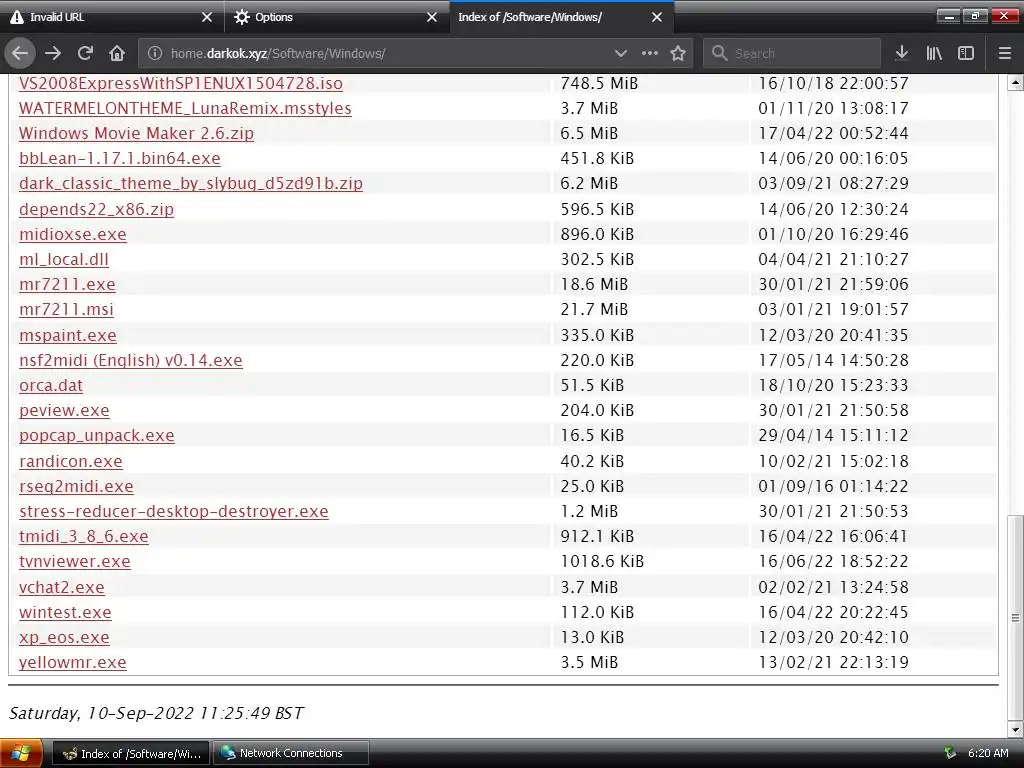Reload the current page

85,53
